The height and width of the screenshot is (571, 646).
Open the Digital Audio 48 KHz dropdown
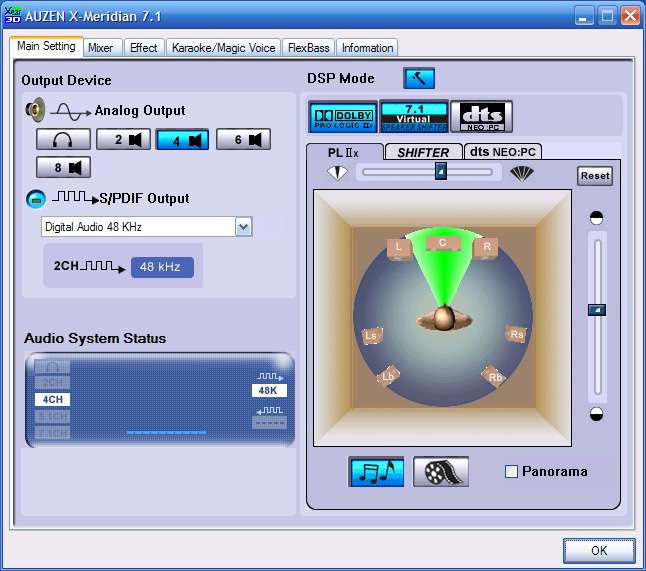[x=243, y=227]
